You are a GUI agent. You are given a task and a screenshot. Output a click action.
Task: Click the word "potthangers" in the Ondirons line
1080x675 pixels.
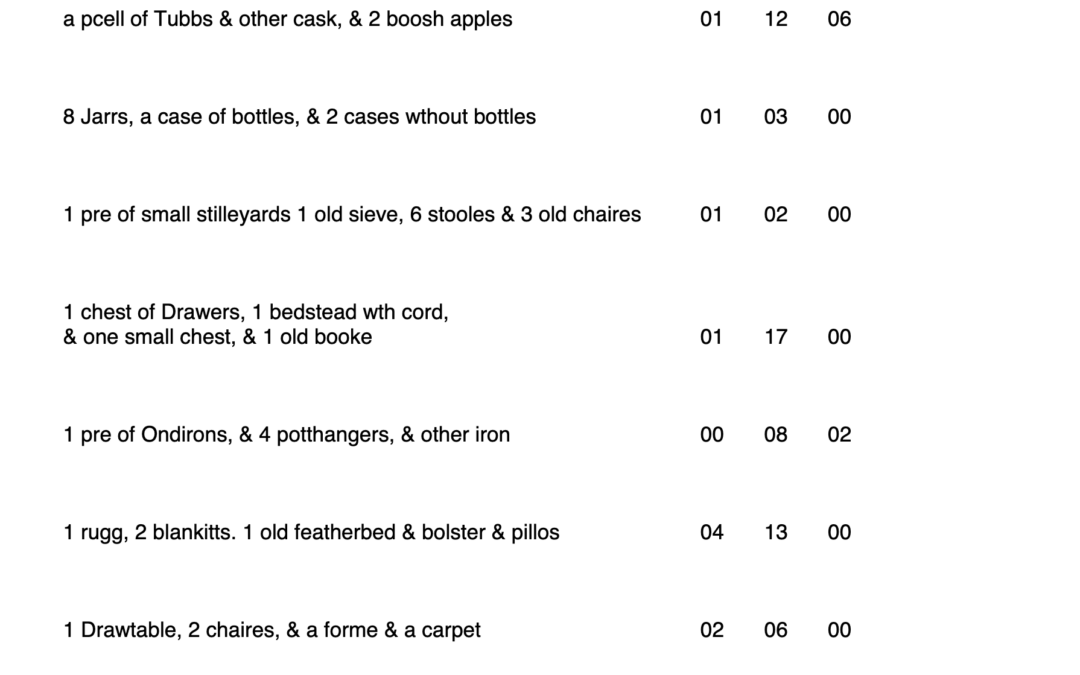[x=334, y=435]
